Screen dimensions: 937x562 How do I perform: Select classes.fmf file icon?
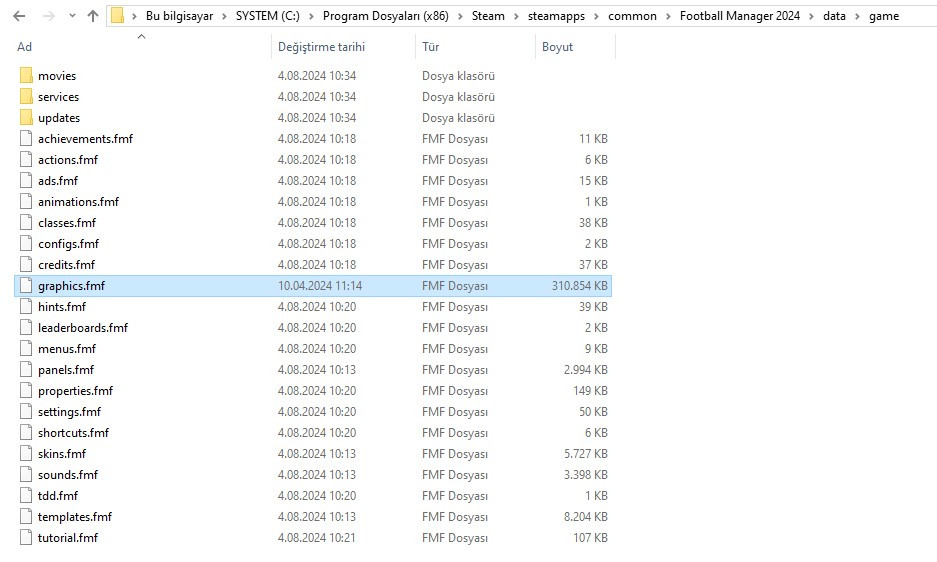[26, 222]
